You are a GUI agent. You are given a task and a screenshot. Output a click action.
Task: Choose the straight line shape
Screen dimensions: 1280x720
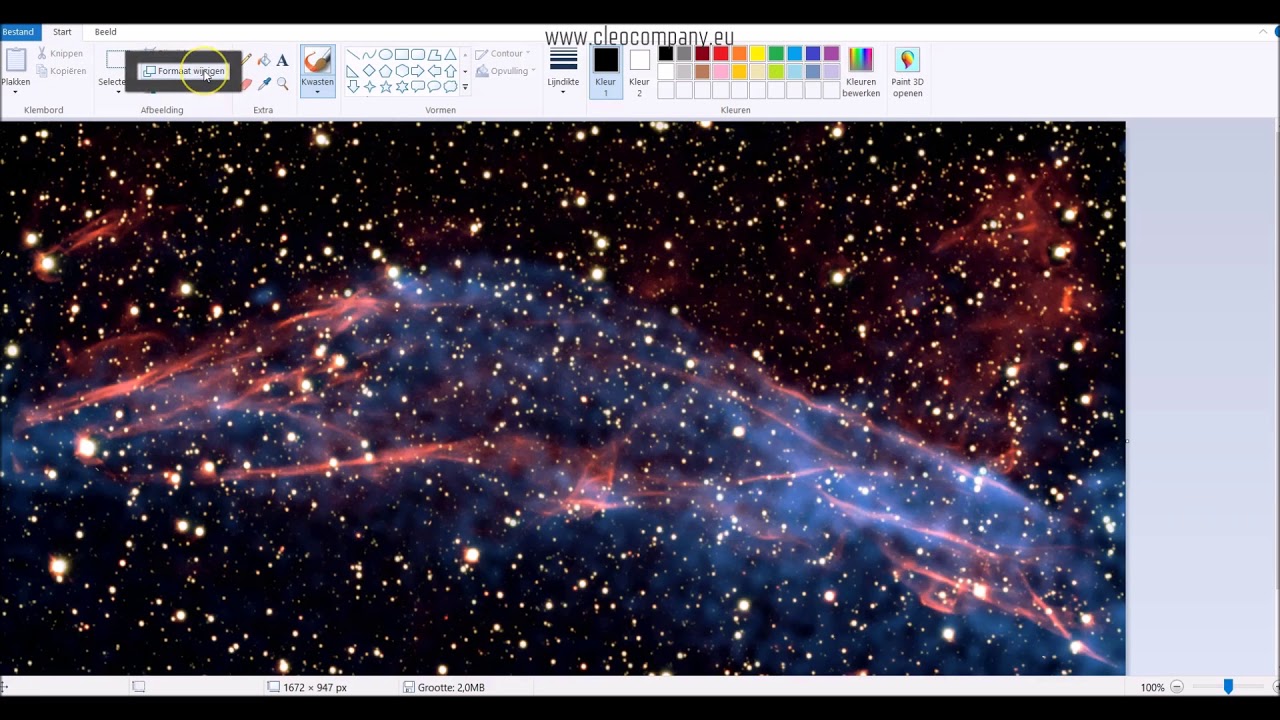(x=353, y=55)
